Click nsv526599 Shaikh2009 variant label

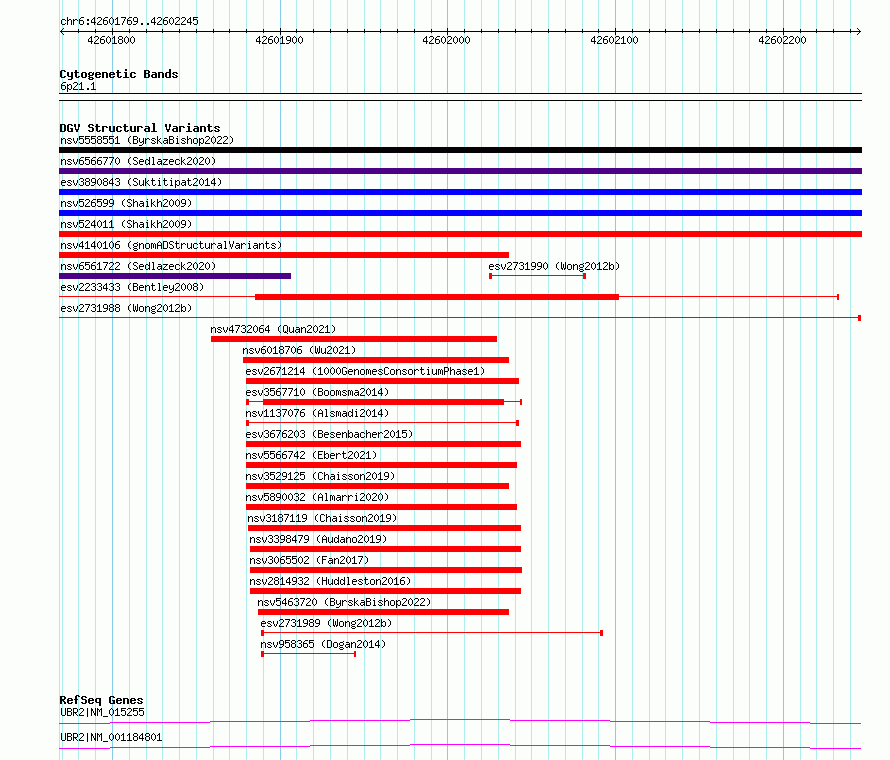click(x=126, y=203)
